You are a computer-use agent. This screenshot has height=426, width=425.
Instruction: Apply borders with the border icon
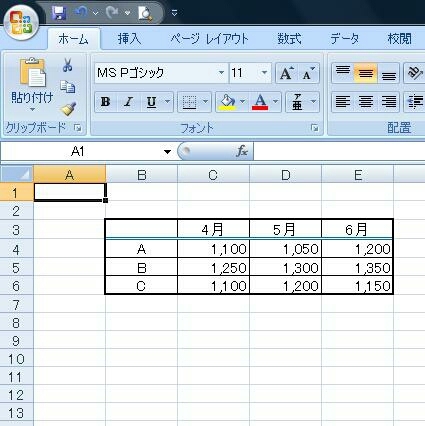click(189, 102)
